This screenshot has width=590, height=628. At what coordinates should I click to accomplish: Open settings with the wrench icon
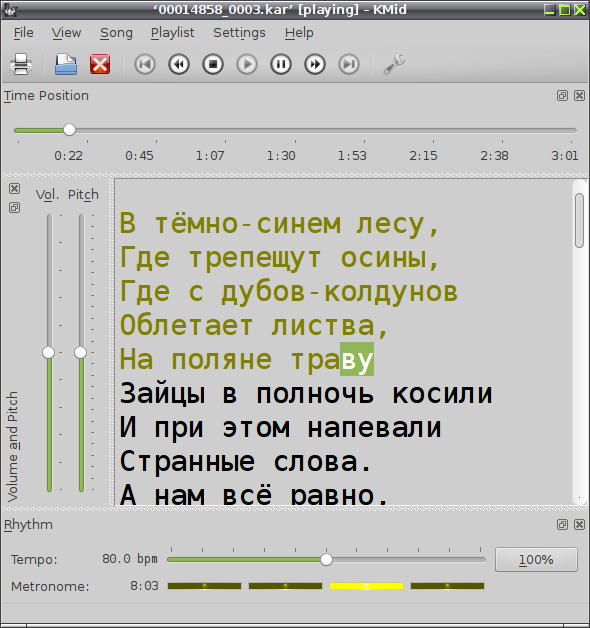click(x=394, y=64)
